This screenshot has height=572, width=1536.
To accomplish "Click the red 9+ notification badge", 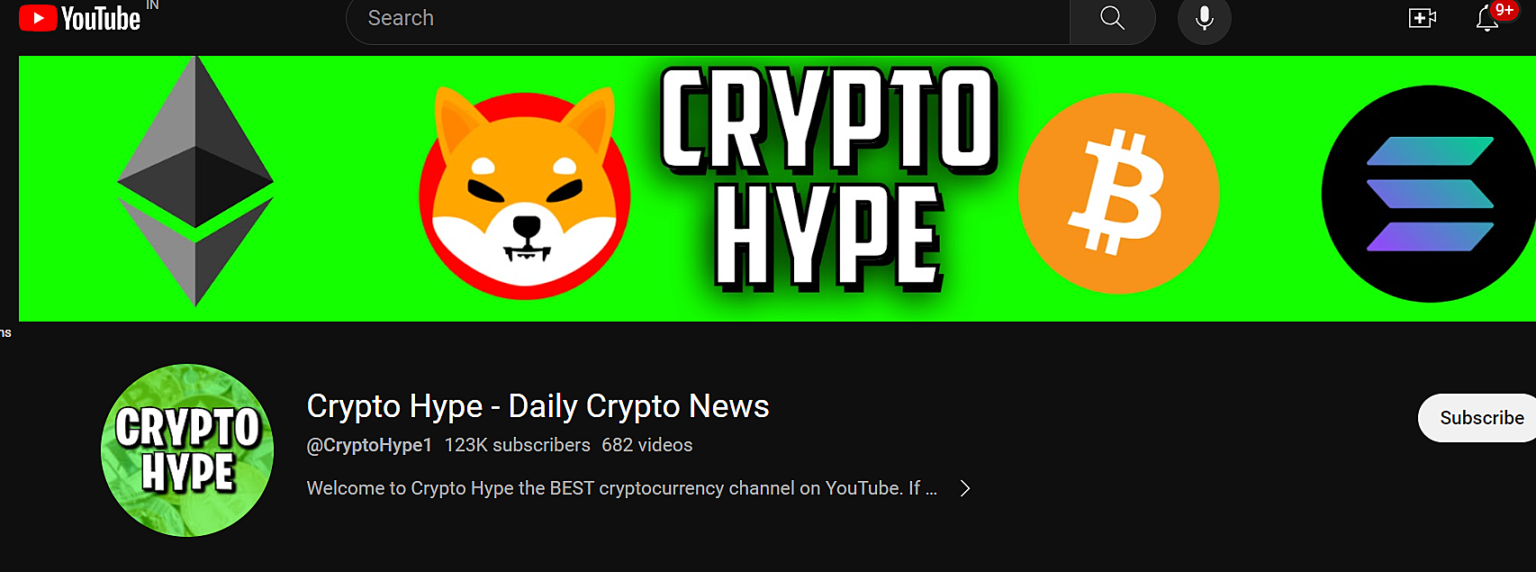I will 1503,10.
